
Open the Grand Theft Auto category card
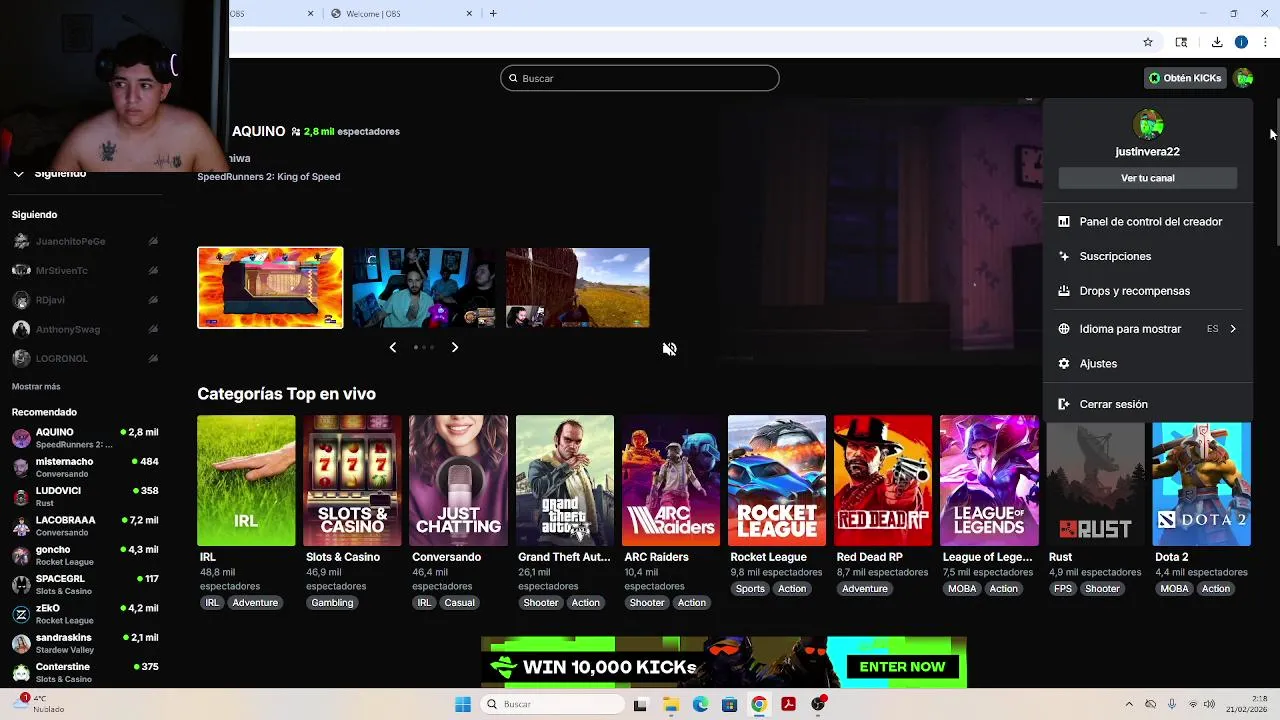(565, 481)
